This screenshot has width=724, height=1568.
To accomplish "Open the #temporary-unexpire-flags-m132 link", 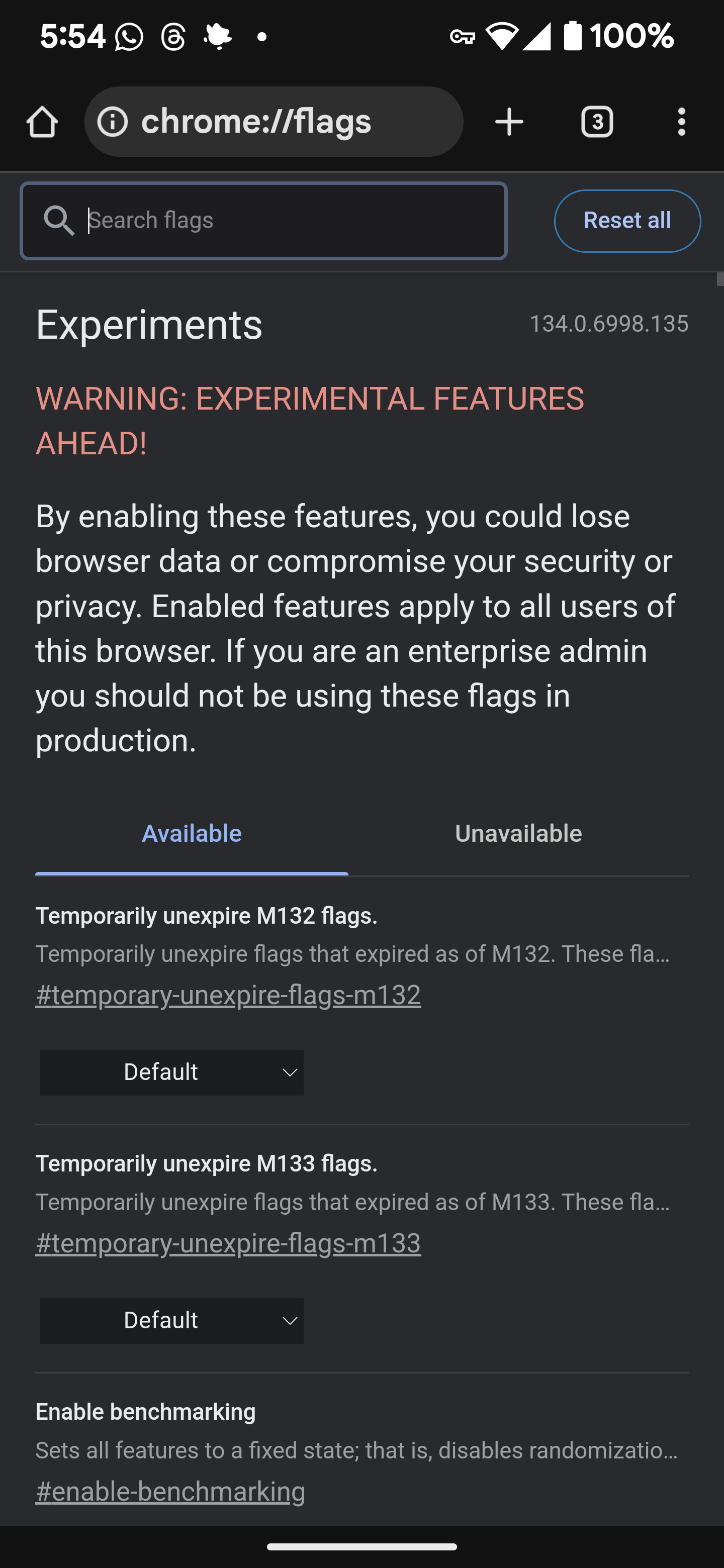I will [228, 995].
